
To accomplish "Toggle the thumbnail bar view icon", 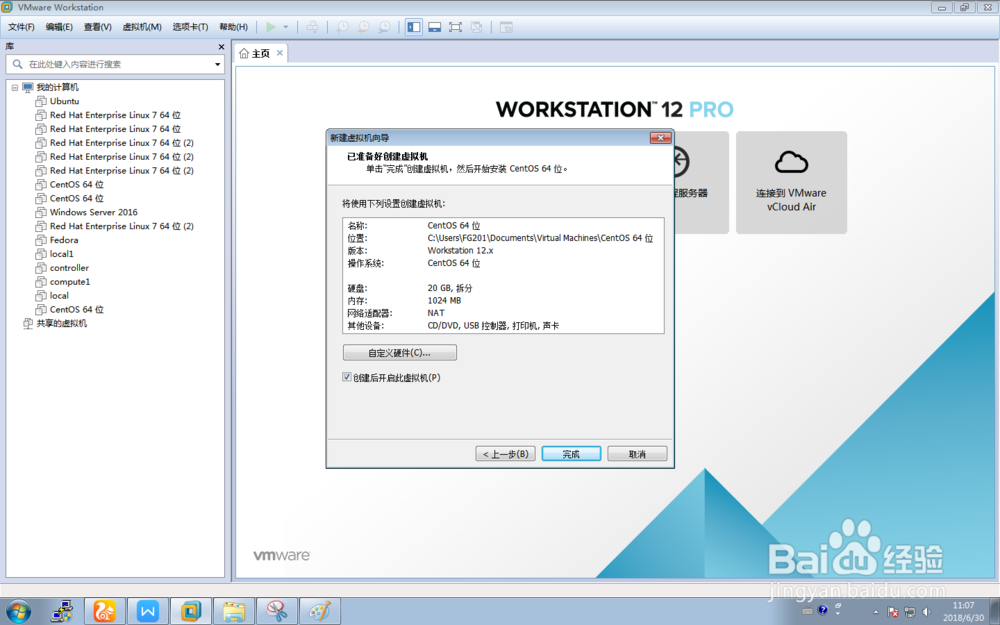I will pyautogui.click(x=434, y=27).
